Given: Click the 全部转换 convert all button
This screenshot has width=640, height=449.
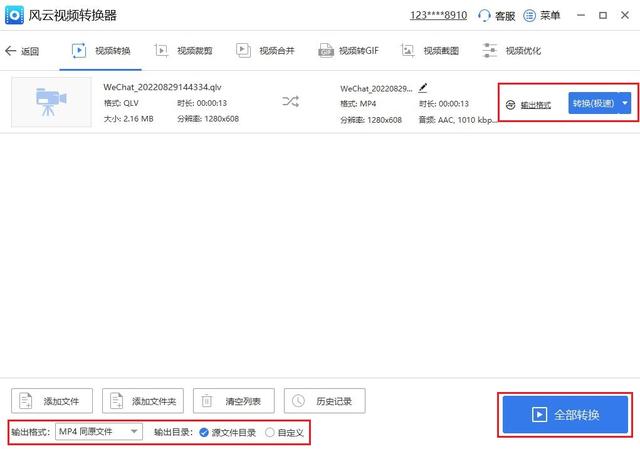Looking at the screenshot, I should (x=565, y=415).
